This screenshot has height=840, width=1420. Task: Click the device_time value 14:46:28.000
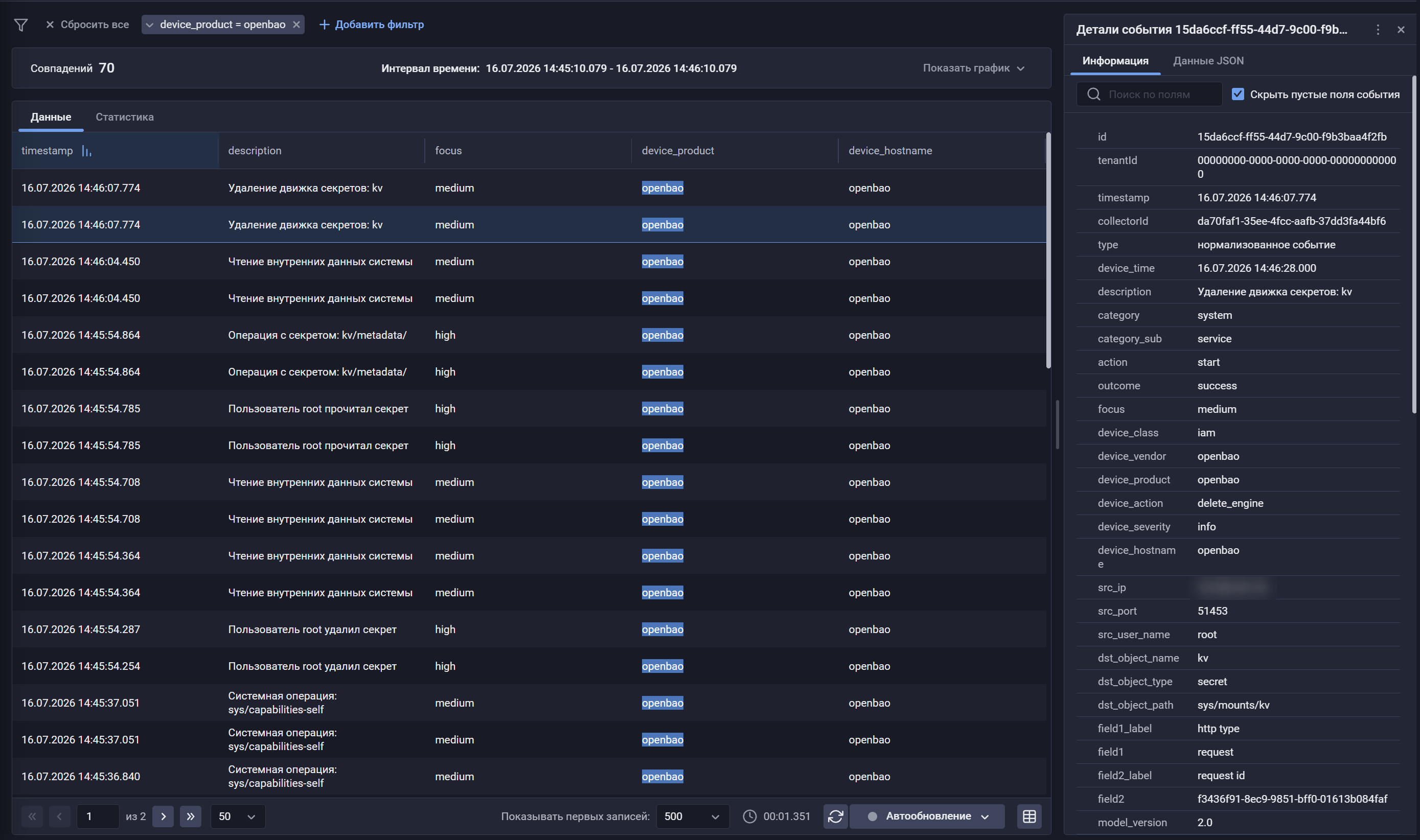pyautogui.click(x=1256, y=268)
